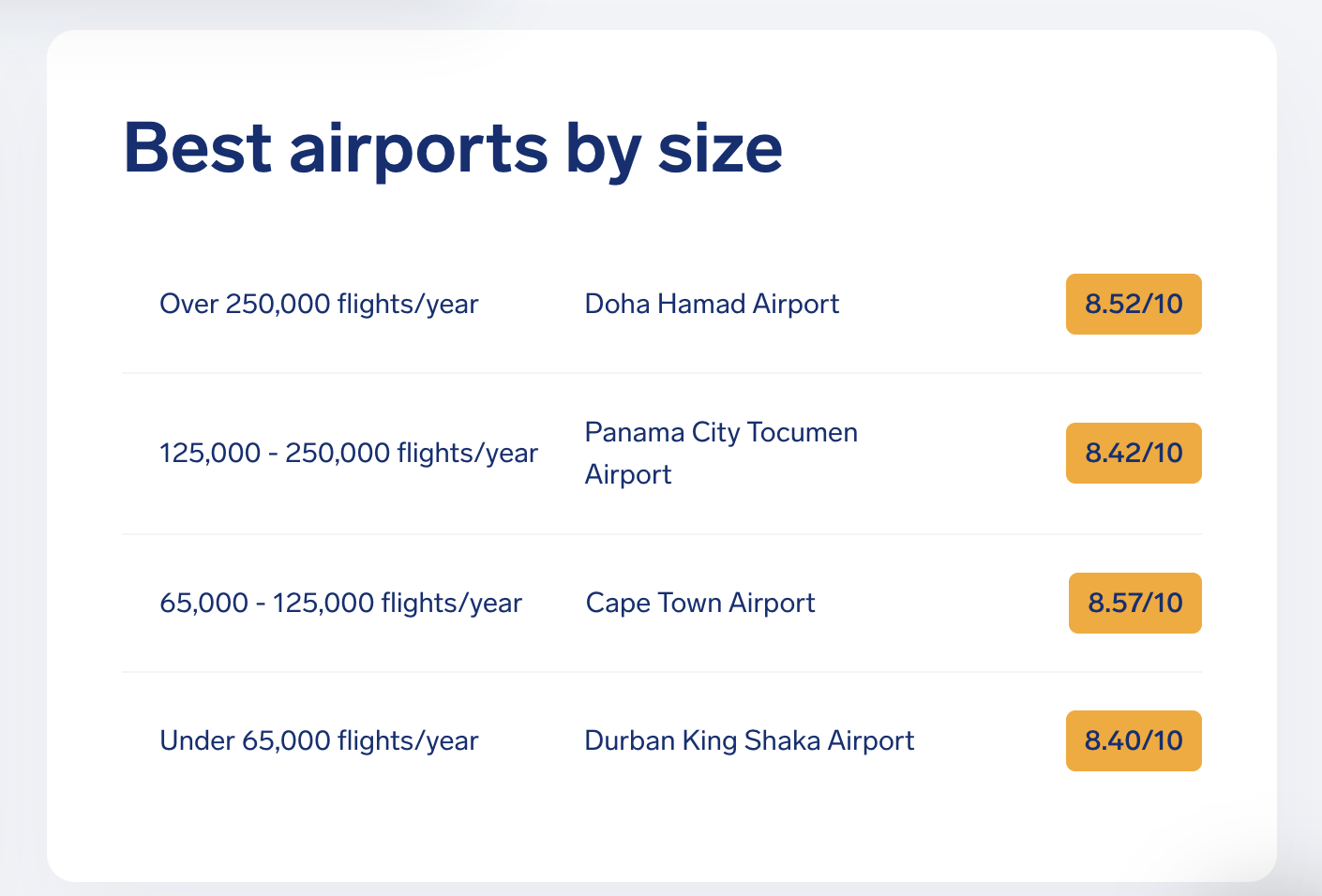Screen dimensions: 1322x896
Task: Click the divider line below the Doha row
Action: 662,373
